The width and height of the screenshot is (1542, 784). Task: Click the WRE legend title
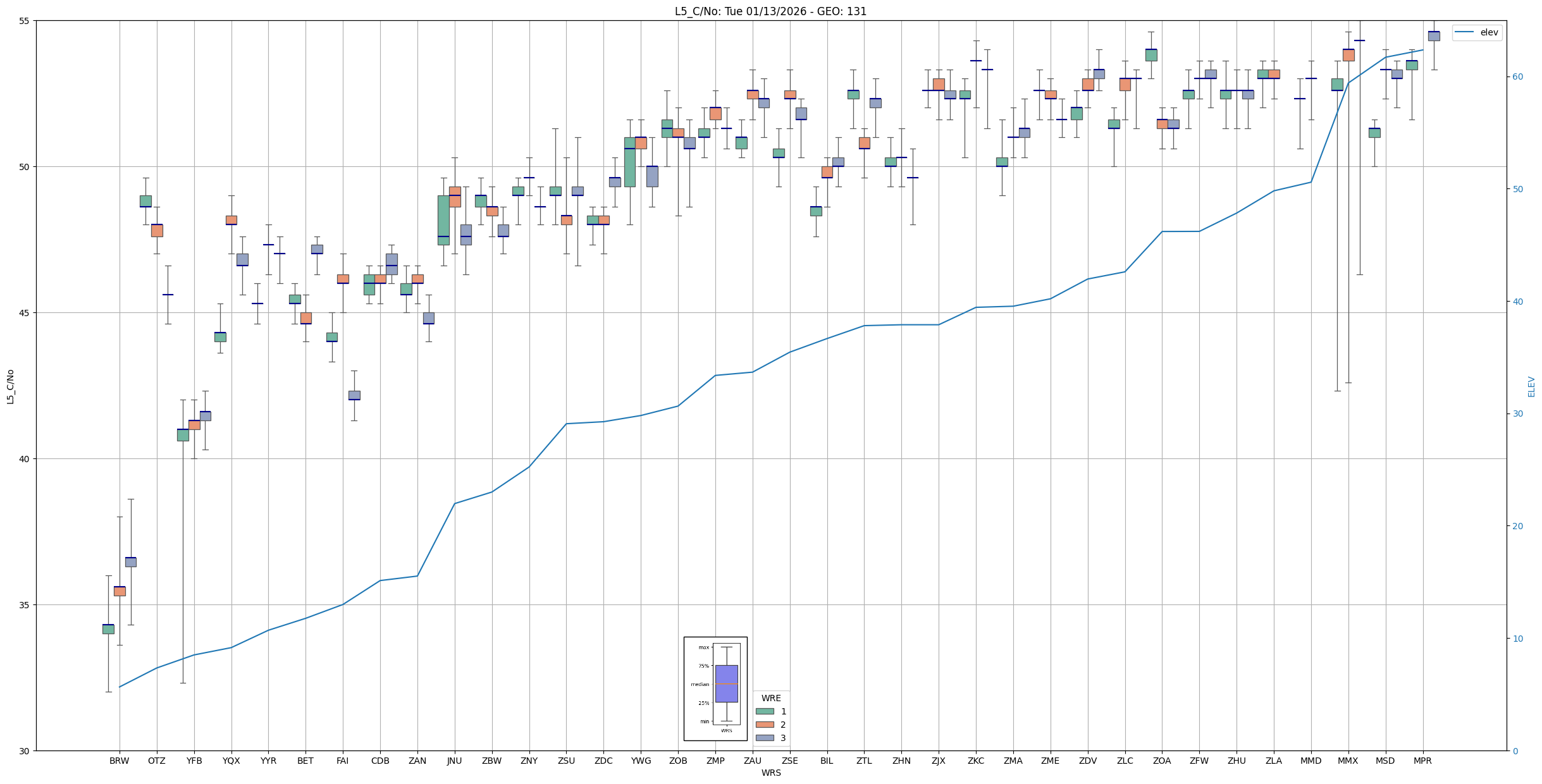(771, 698)
